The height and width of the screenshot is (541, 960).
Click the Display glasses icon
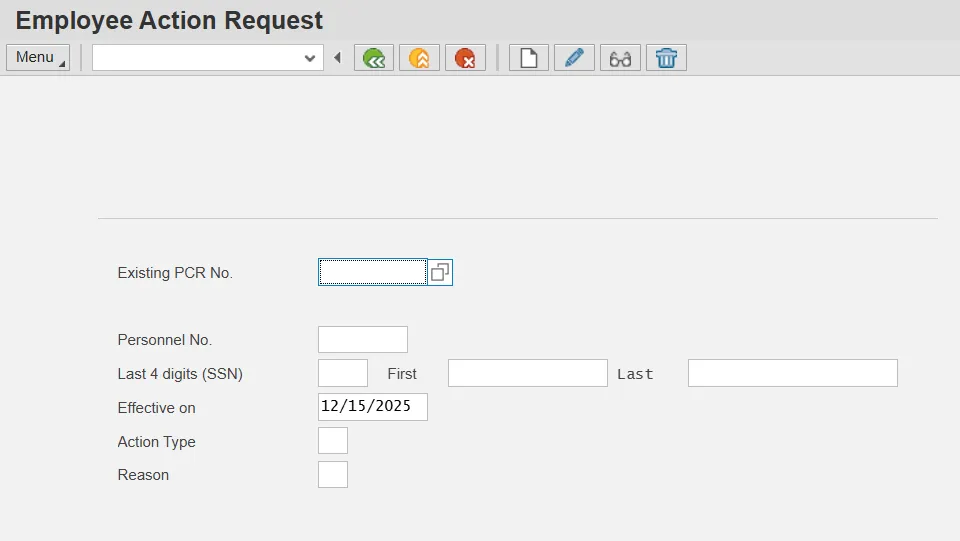click(x=620, y=58)
